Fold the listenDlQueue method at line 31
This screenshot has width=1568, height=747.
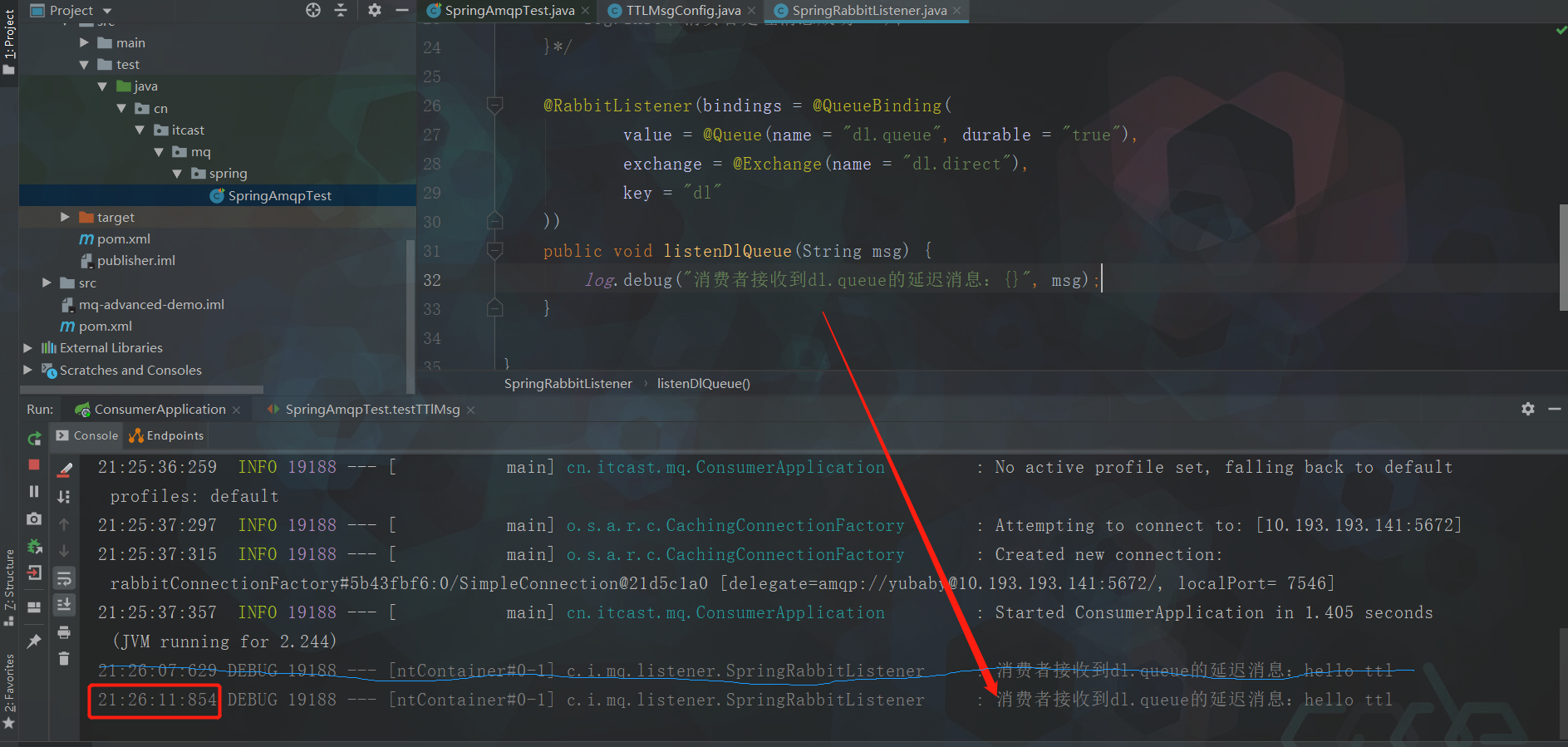click(494, 250)
